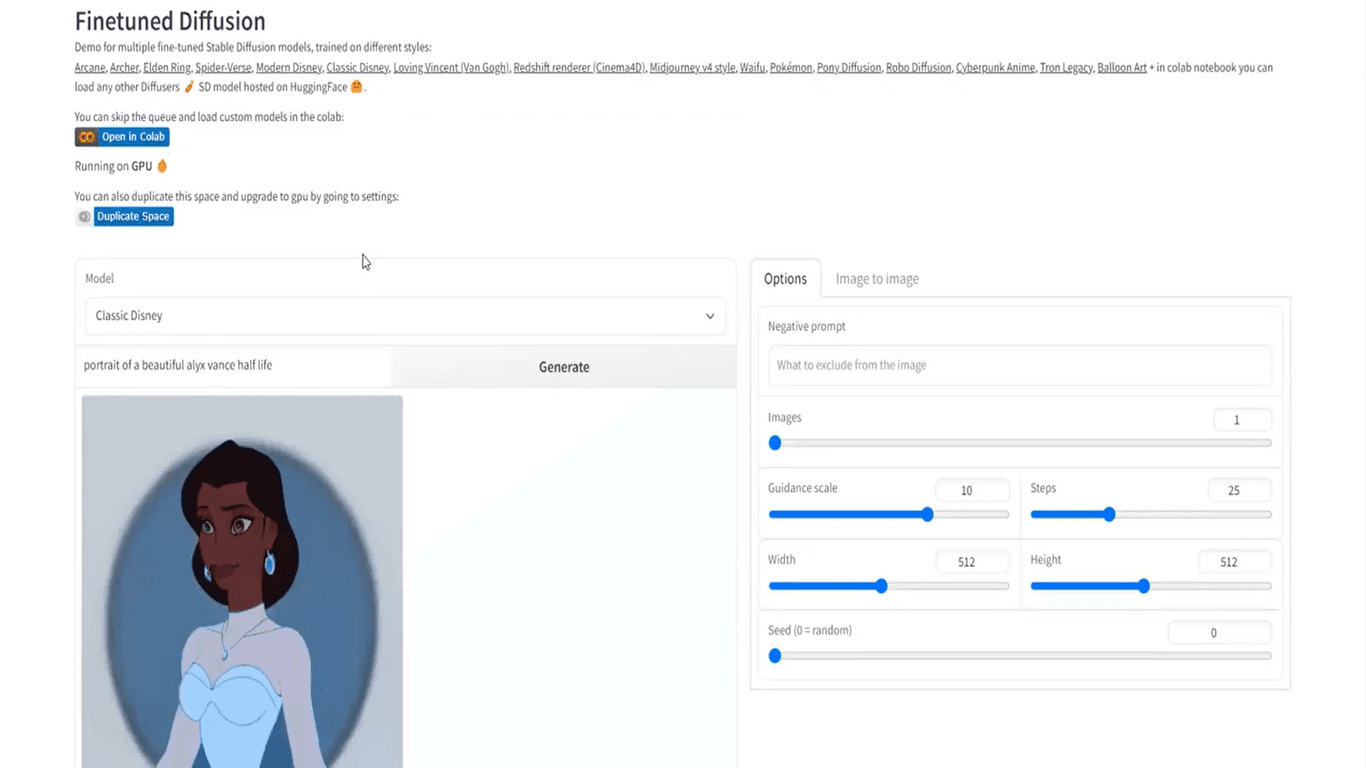The width and height of the screenshot is (1366, 768).
Task: Click the Width value box
Action: pos(966,562)
